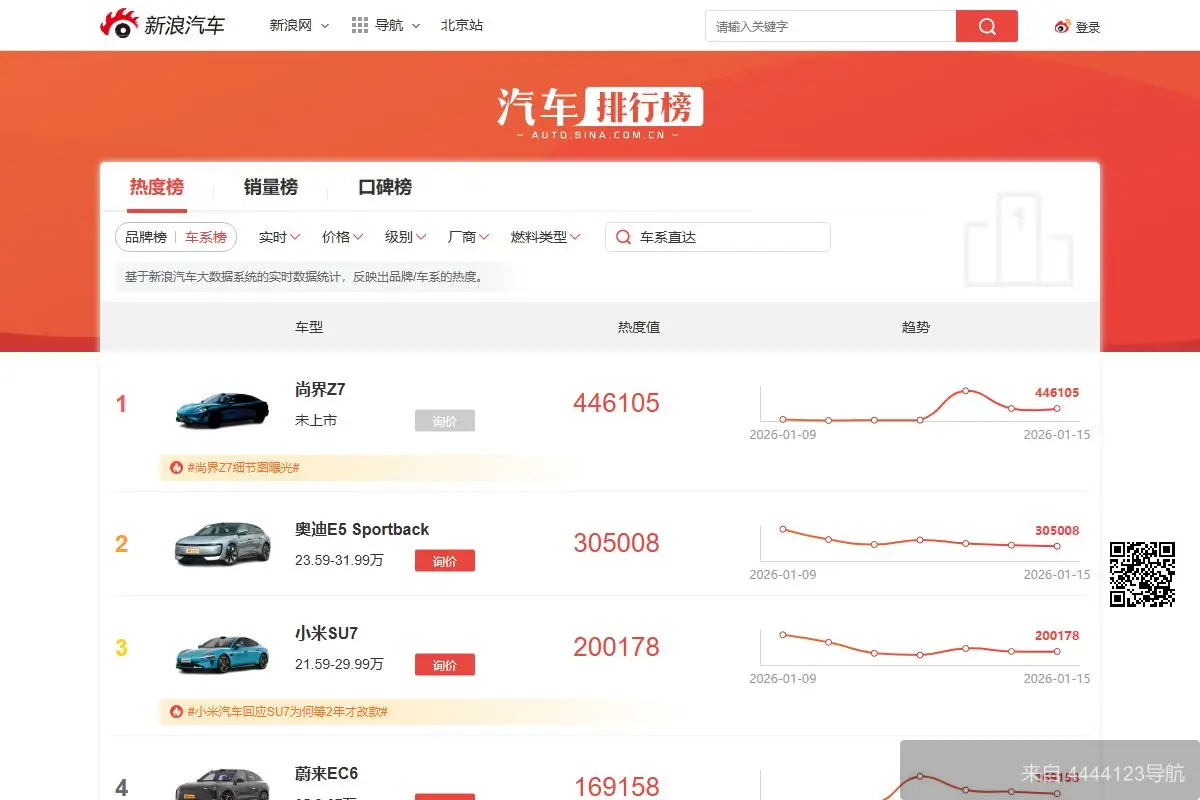1200x800 pixels.
Task: Click the Sina Auto logo
Action: pos(165,26)
